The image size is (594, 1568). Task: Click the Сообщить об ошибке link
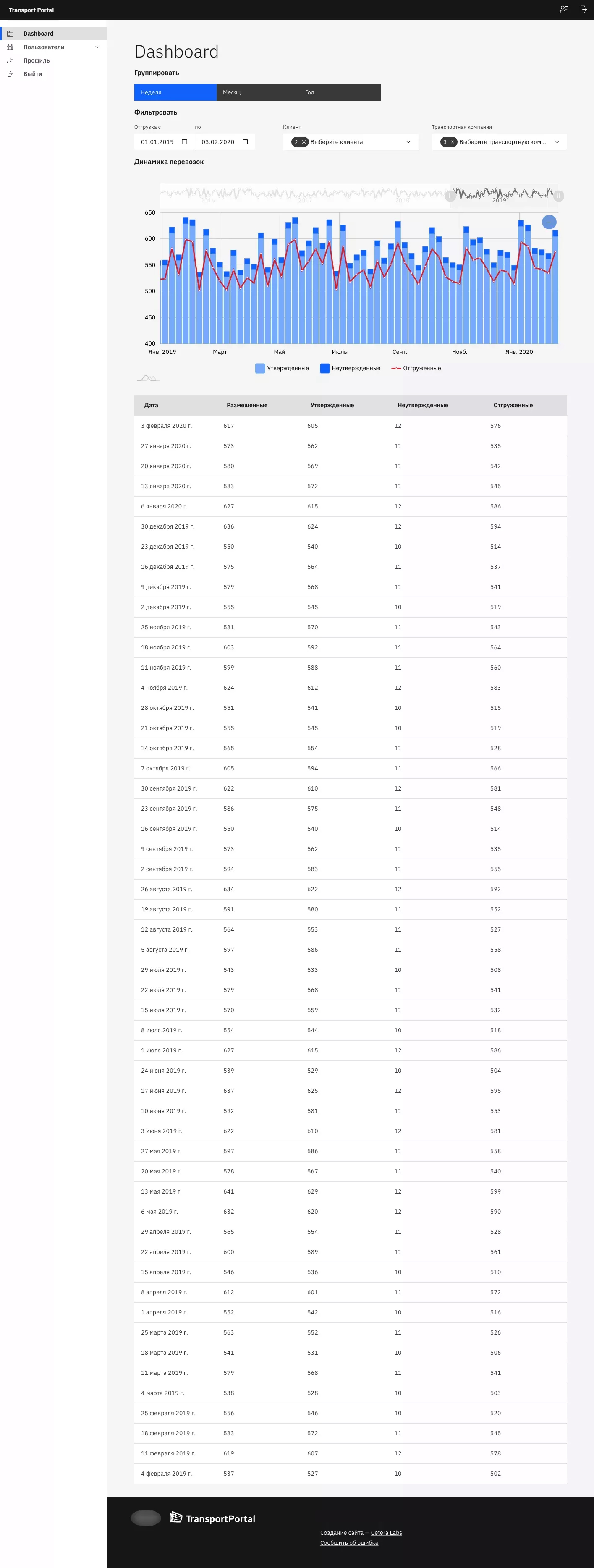point(349,1542)
